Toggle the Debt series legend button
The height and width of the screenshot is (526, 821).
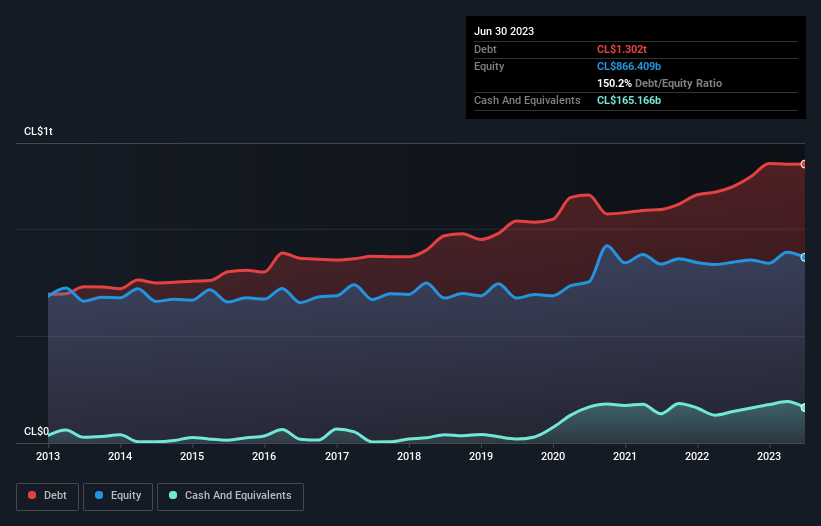coord(47,496)
